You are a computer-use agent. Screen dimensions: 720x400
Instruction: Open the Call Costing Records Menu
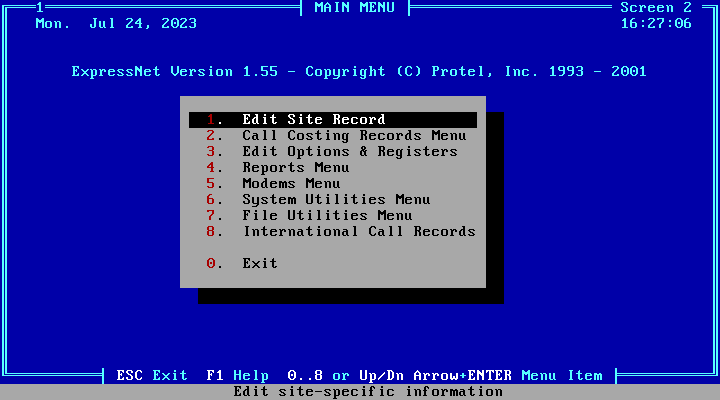[353, 136]
